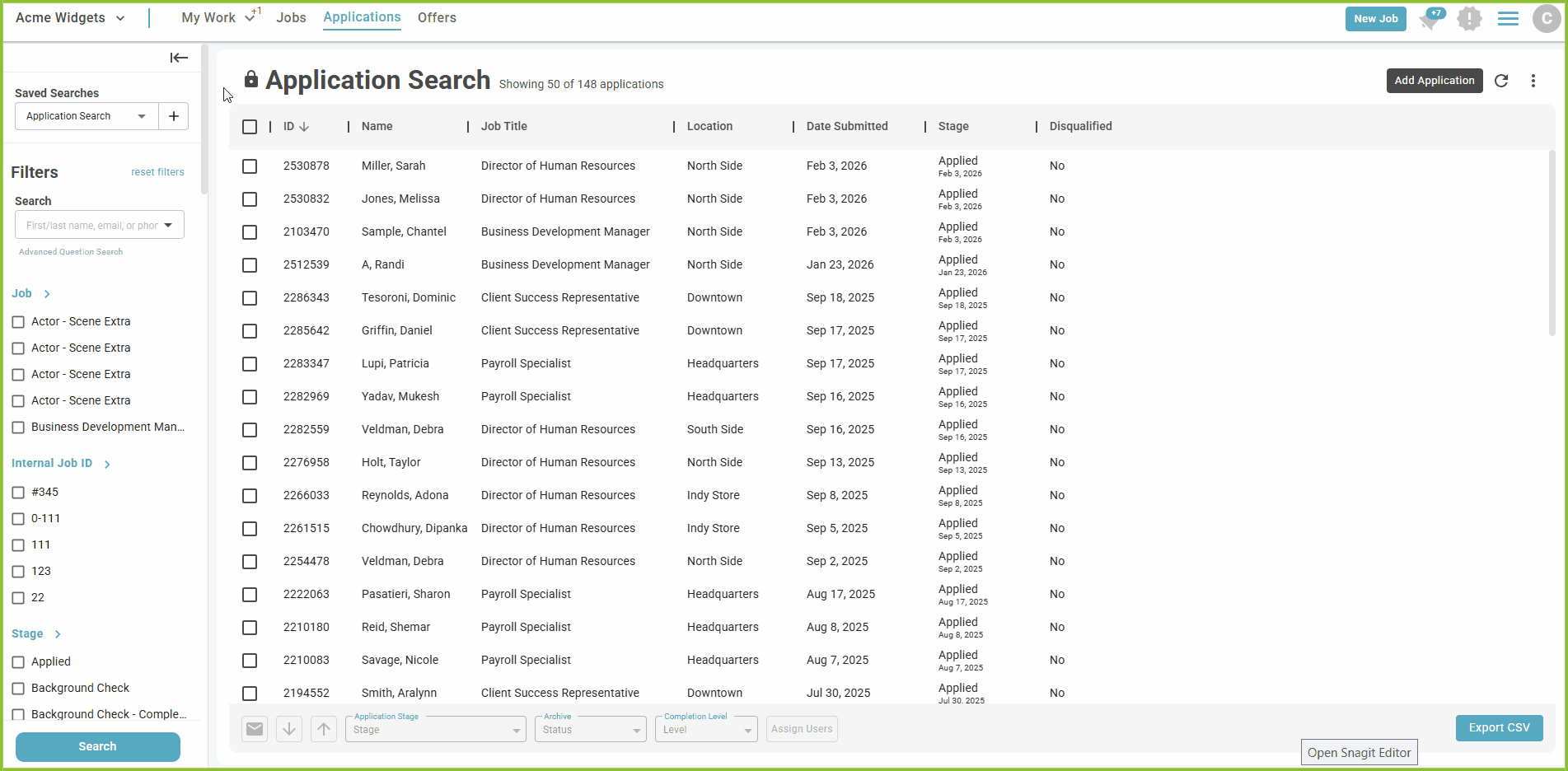This screenshot has width=1568, height=771.
Task: Expand the Stage filter chevron
Action: 58,634
